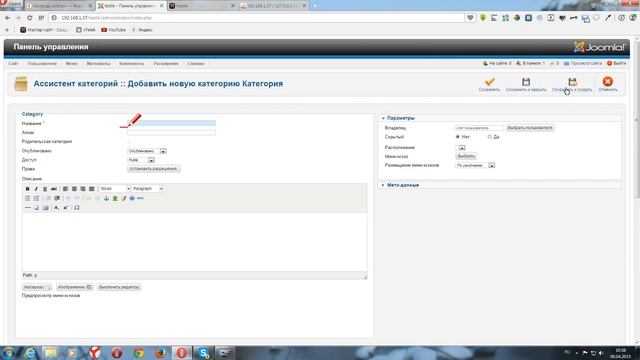This screenshot has height=360, width=640.
Task: Click the Сохранить и закрыть floppy icon
Action: coord(526,82)
